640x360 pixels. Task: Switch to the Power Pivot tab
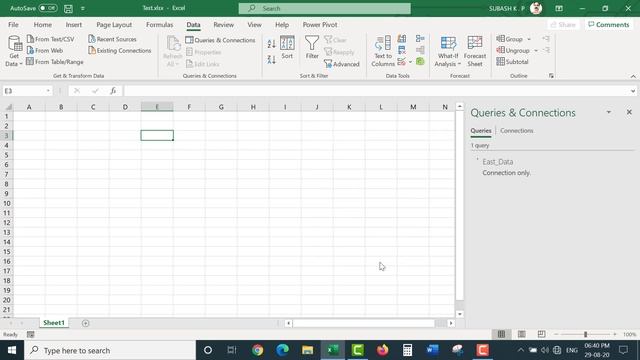tap(320, 24)
